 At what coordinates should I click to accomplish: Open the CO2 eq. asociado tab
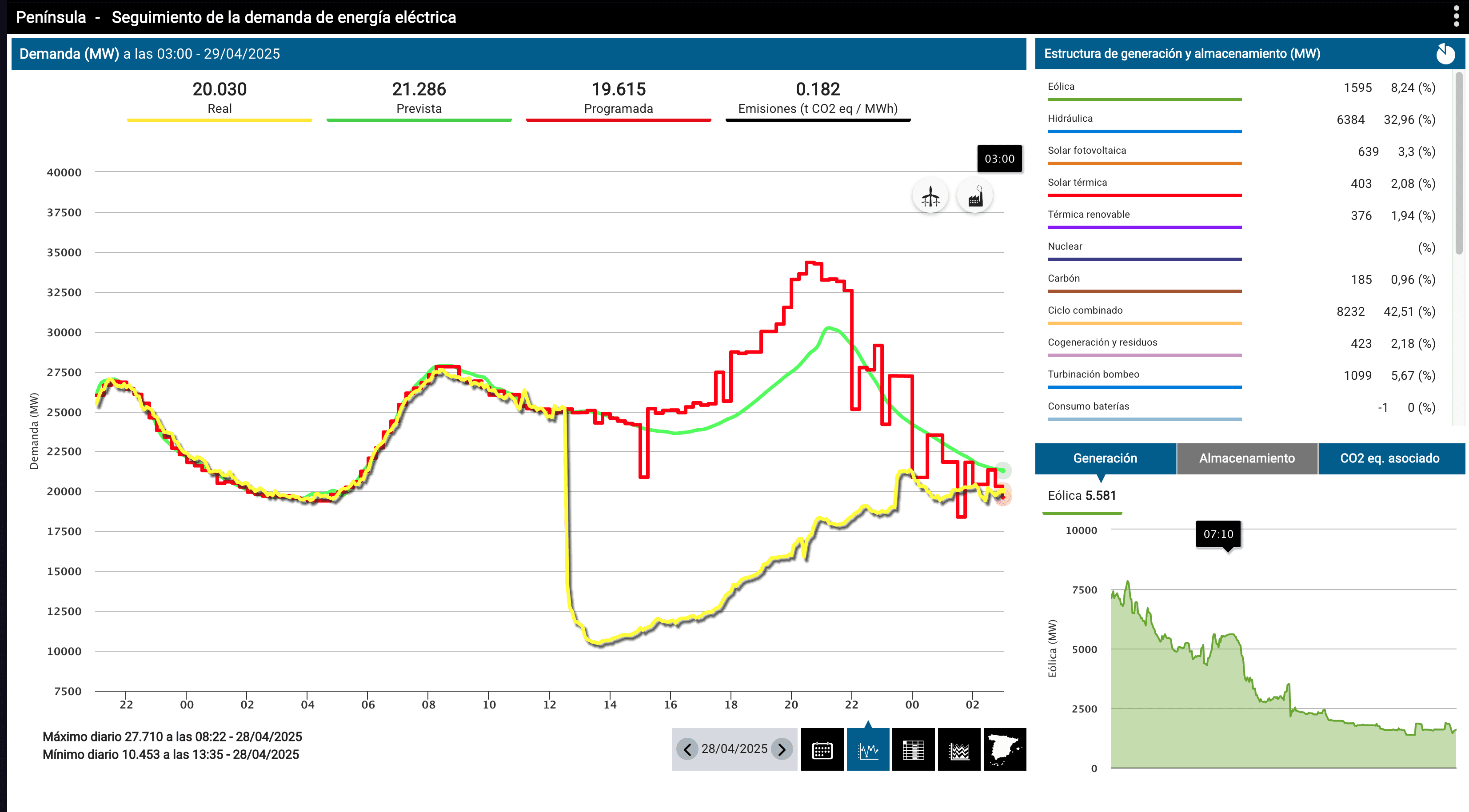pyautogui.click(x=1391, y=458)
